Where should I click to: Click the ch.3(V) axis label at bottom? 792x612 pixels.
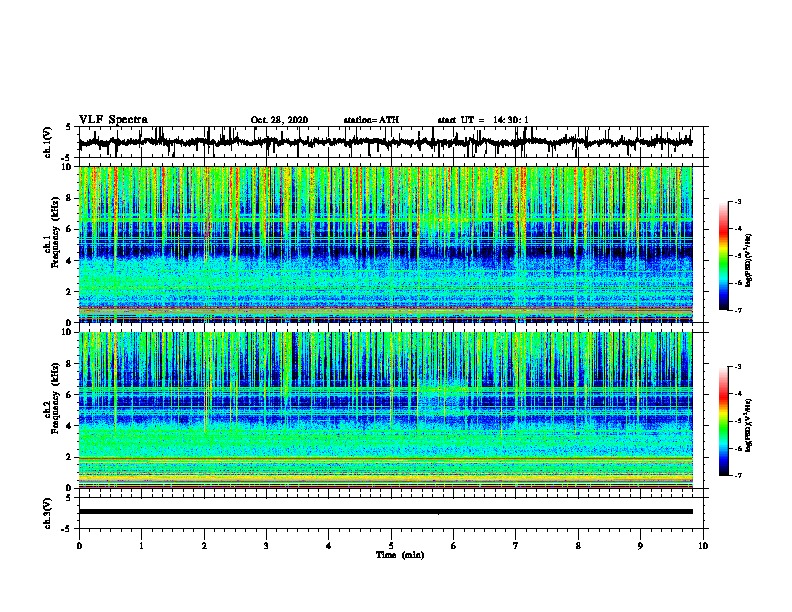pos(48,513)
